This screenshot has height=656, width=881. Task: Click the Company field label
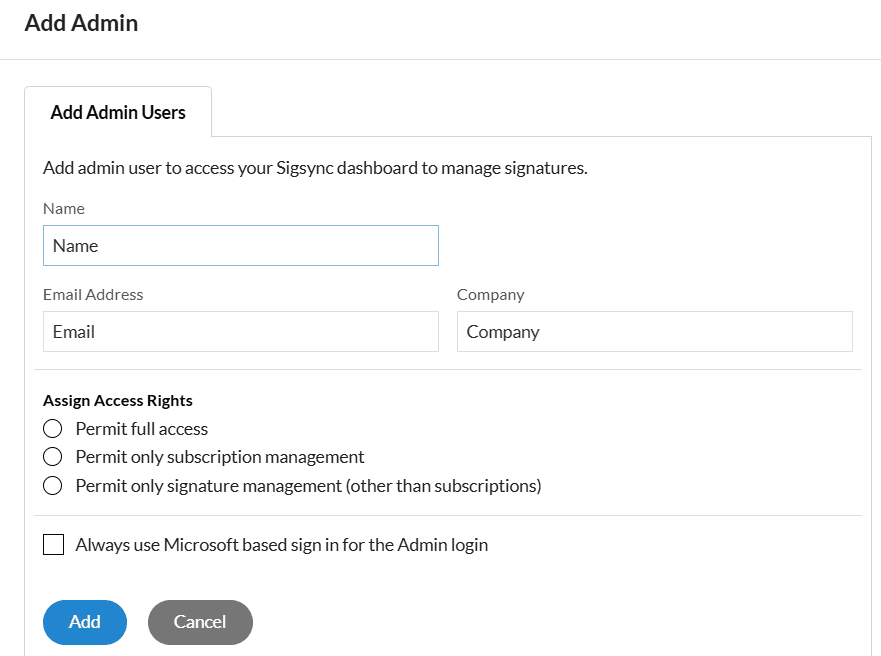point(490,295)
